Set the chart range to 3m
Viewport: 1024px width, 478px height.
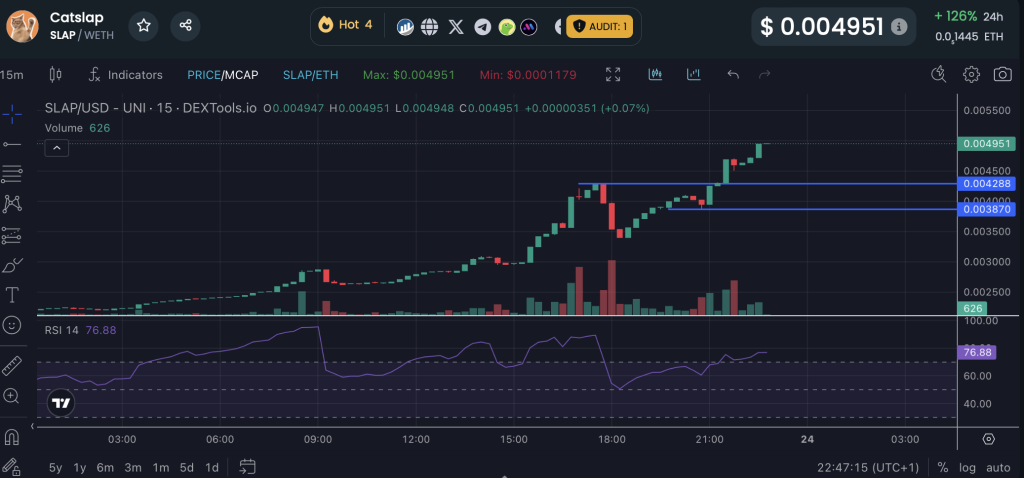coord(133,468)
